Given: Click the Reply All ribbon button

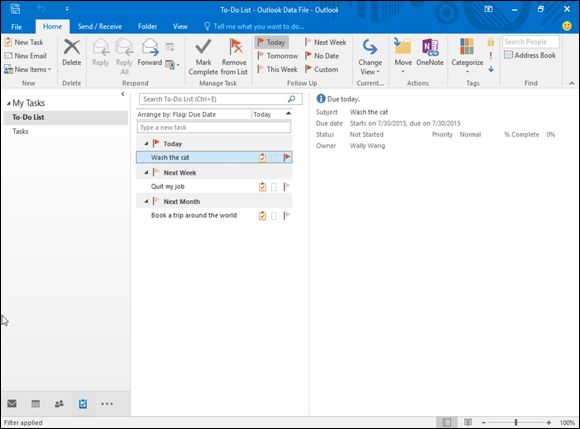Looking at the screenshot, I should click(124, 57).
